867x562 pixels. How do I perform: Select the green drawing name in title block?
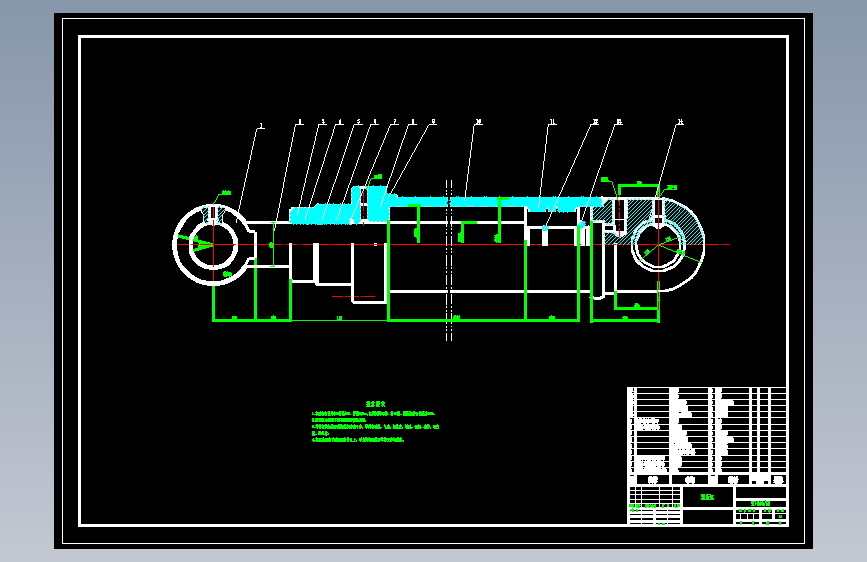click(x=707, y=497)
